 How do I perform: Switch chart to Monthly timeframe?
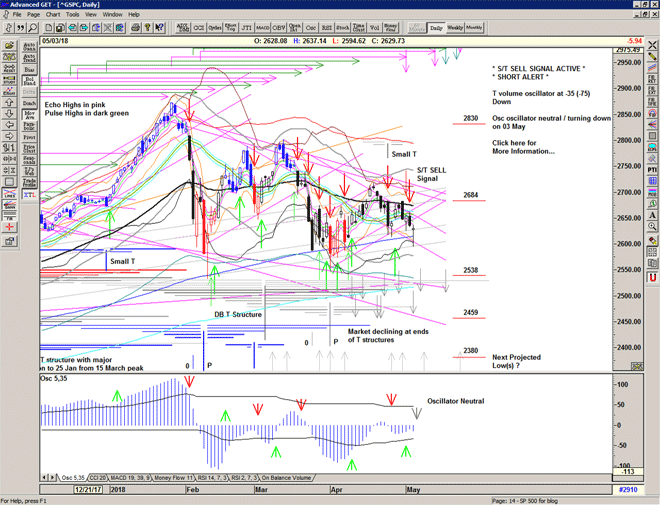pos(474,28)
